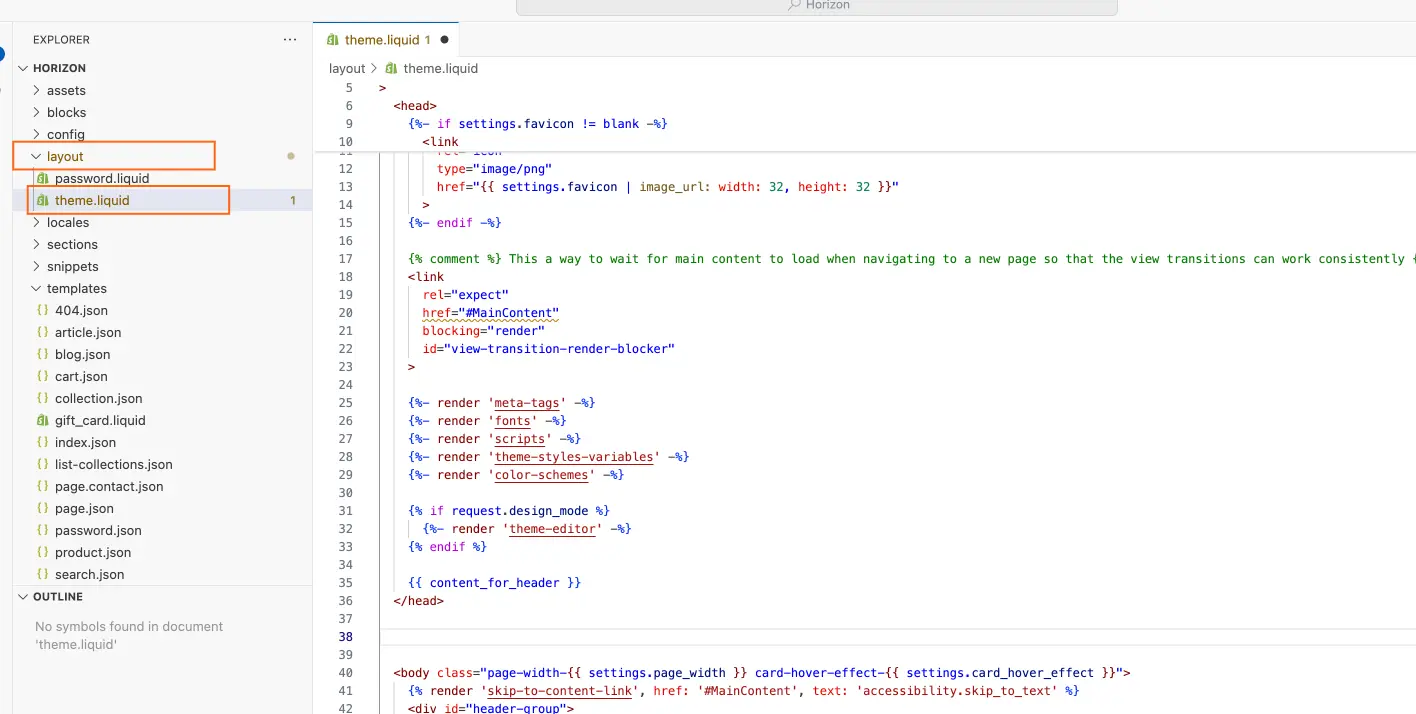The height and width of the screenshot is (714, 1416).
Task: Click the unsaved dot on theme.liquid tab
Action: click(444, 40)
